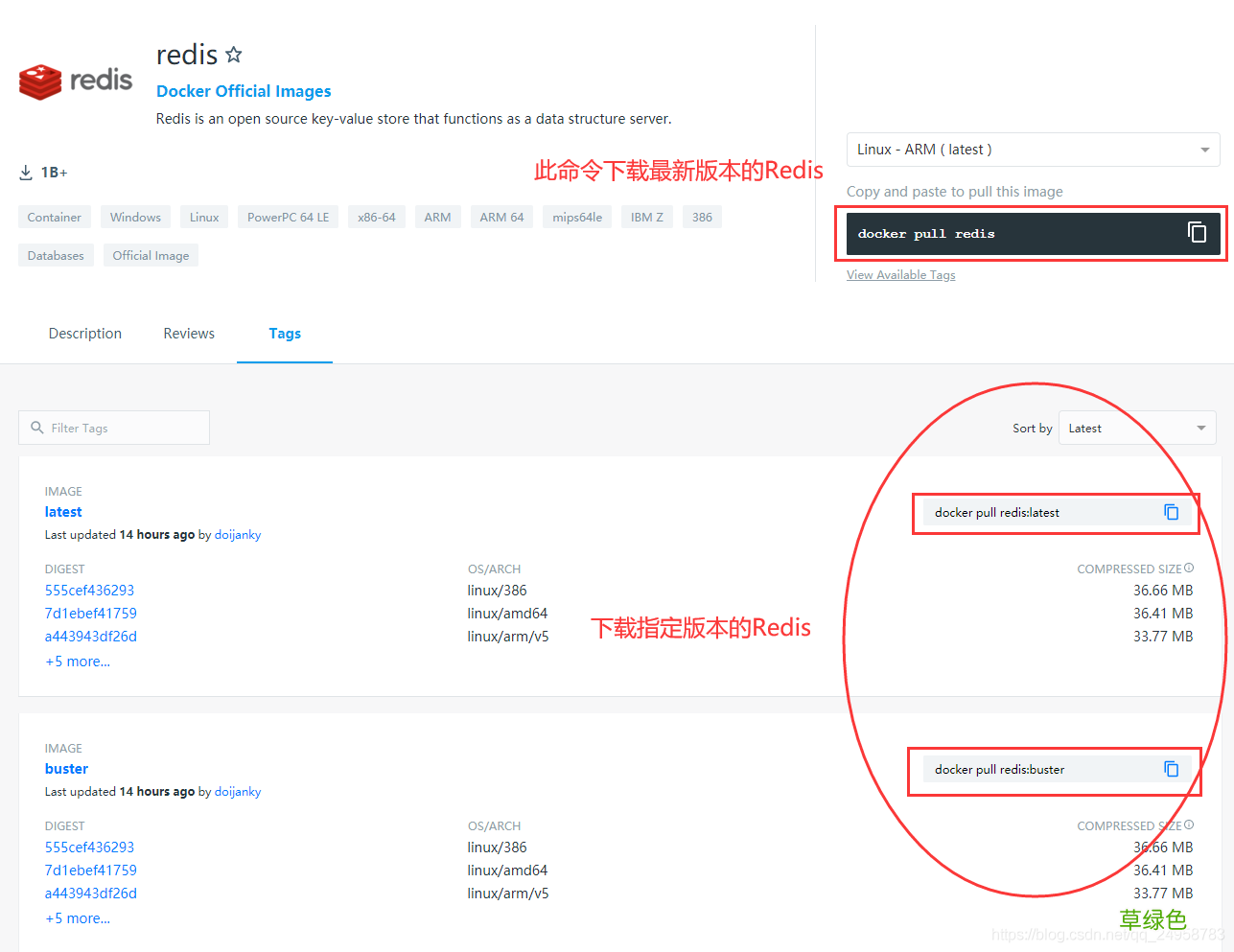Image resolution: width=1234 pixels, height=952 pixels.
Task: Open the Linux - ARM (latest) dropdown
Action: click(x=1033, y=150)
